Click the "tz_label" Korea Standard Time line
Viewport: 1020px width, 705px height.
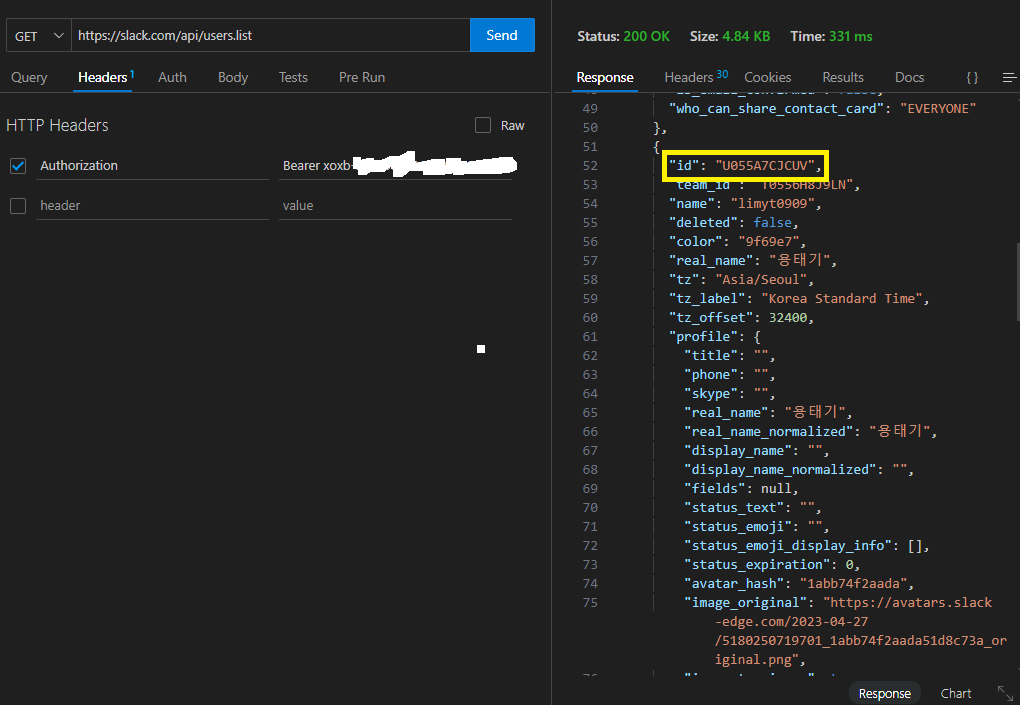(799, 299)
